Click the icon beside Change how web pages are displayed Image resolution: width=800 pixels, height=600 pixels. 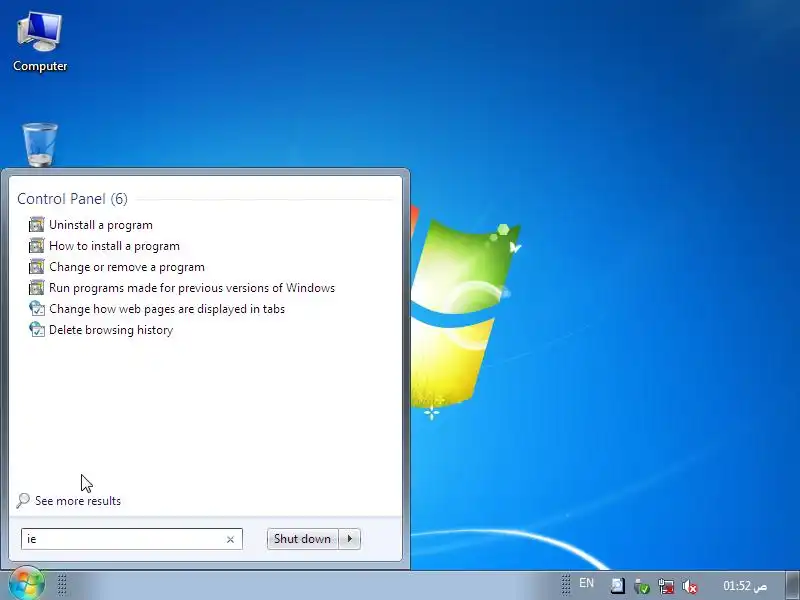click(37, 308)
